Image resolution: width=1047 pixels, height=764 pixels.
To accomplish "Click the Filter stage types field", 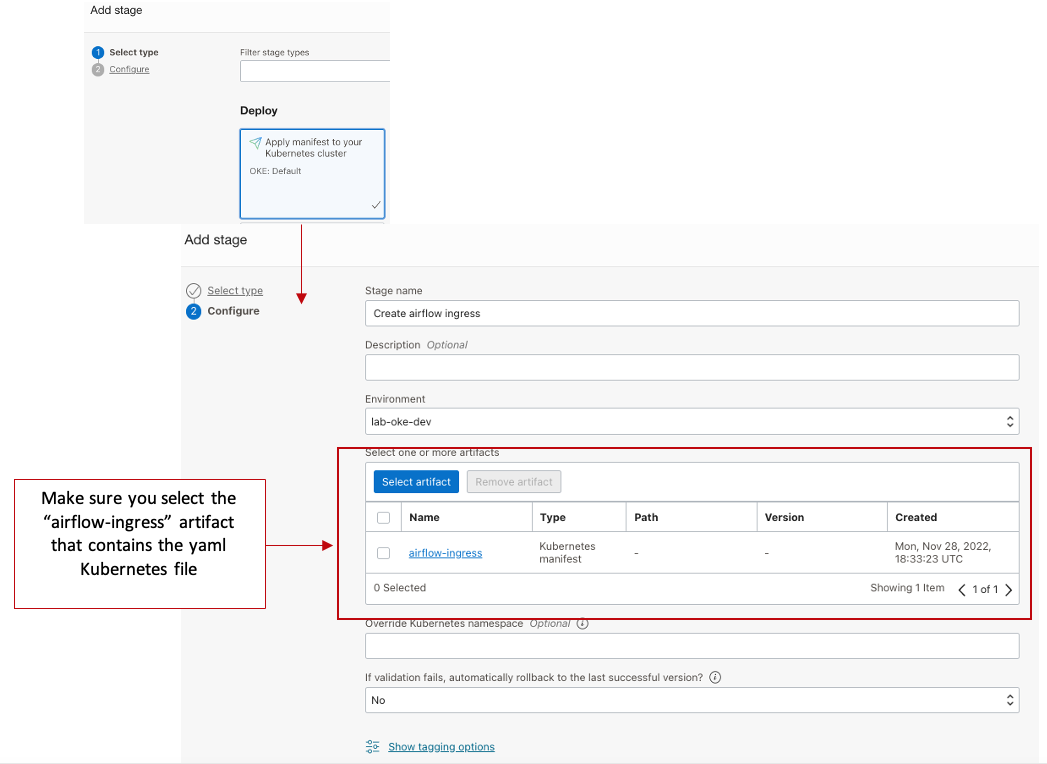I will tap(315, 71).
